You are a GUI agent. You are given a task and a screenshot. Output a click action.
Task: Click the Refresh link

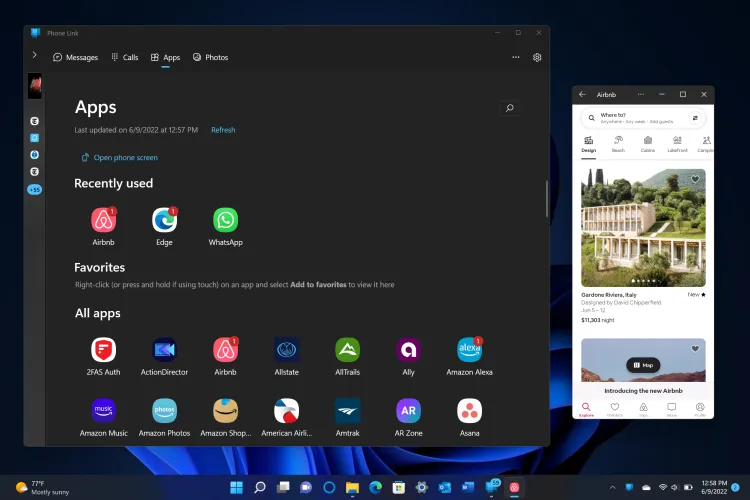tap(223, 130)
